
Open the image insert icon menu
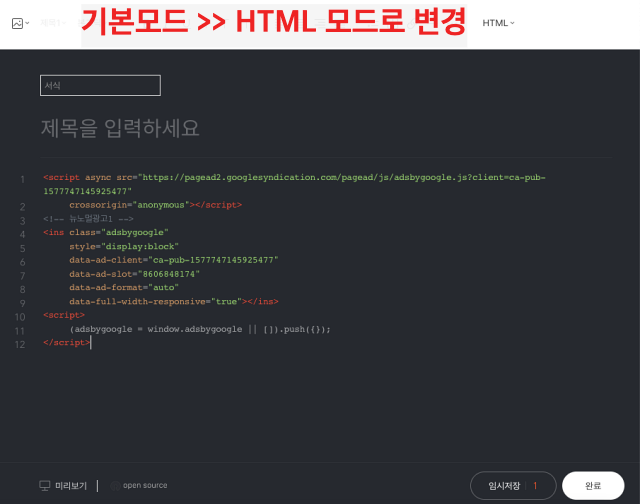20,23
